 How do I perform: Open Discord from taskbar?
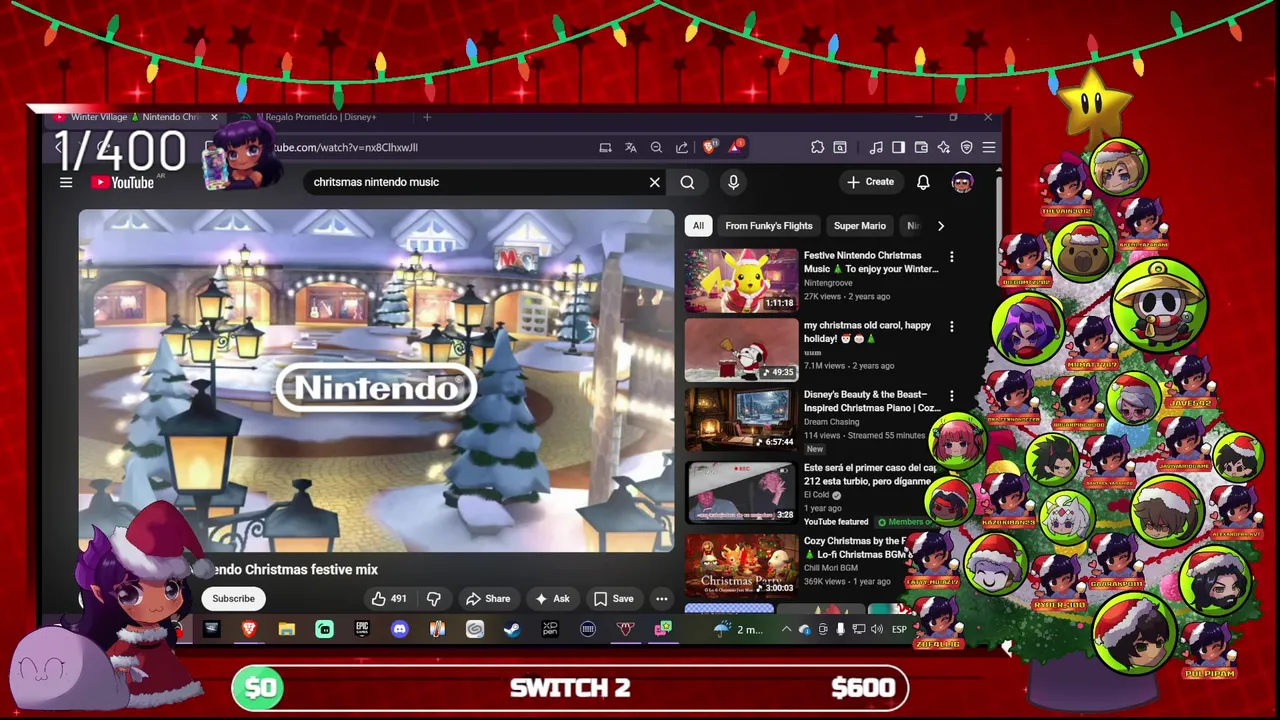[400, 629]
